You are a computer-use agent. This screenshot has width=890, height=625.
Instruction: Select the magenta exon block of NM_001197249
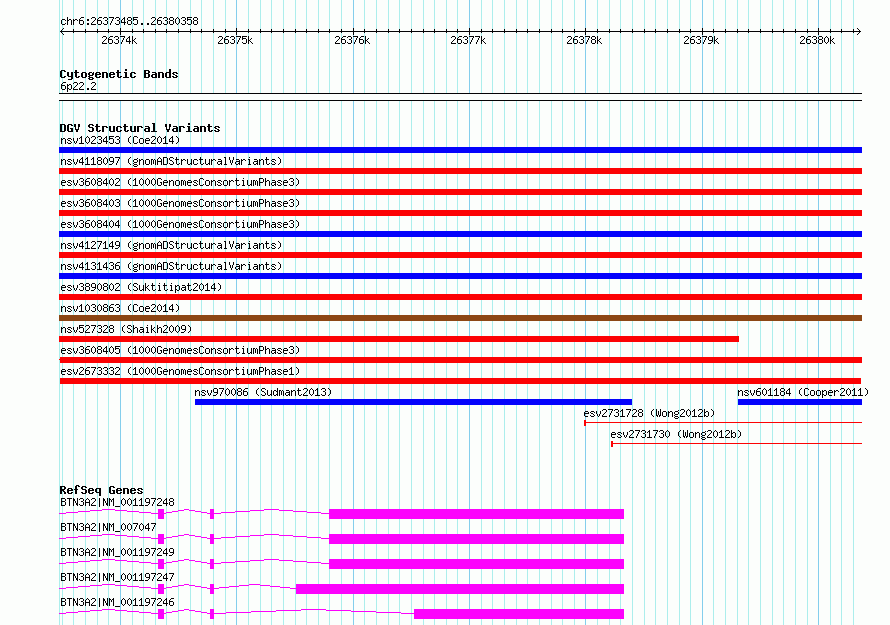[x=477, y=564]
